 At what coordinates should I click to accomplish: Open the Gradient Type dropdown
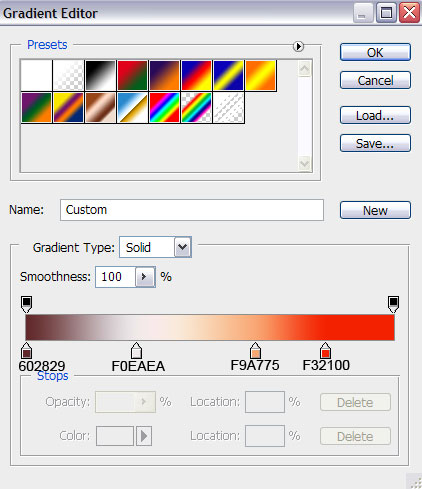(183, 247)
